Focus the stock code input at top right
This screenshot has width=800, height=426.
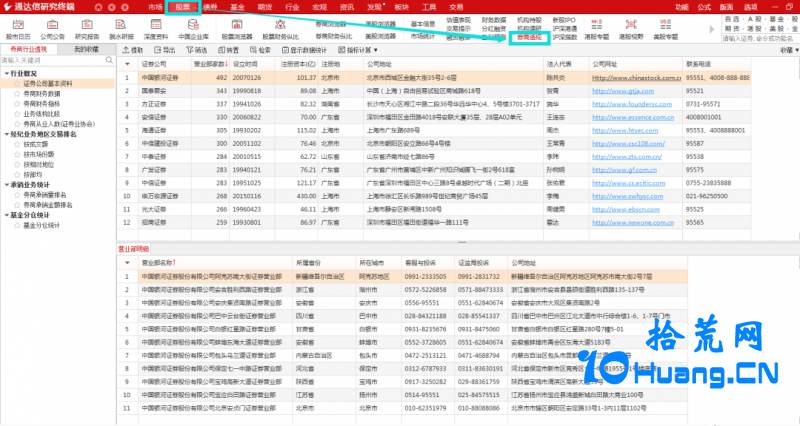pyautogui.click(x=760, y=38)
